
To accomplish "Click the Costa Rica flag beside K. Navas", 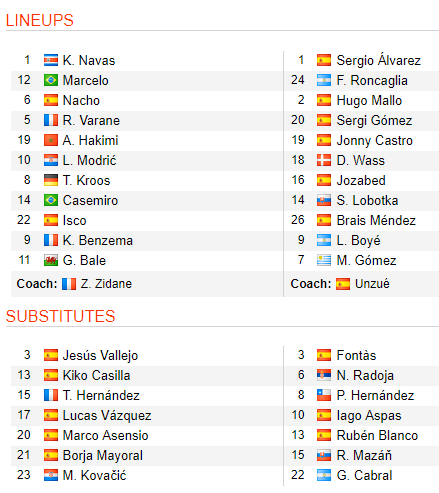I will click(x=51, y=60).
